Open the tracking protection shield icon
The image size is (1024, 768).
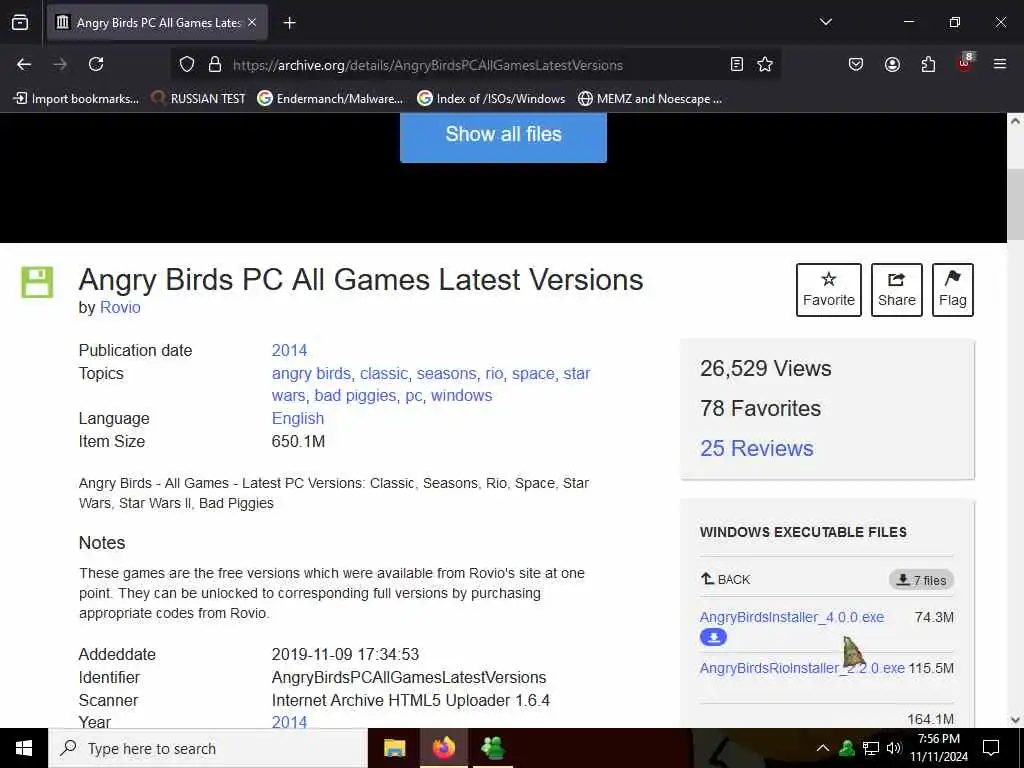click(187, 65)
